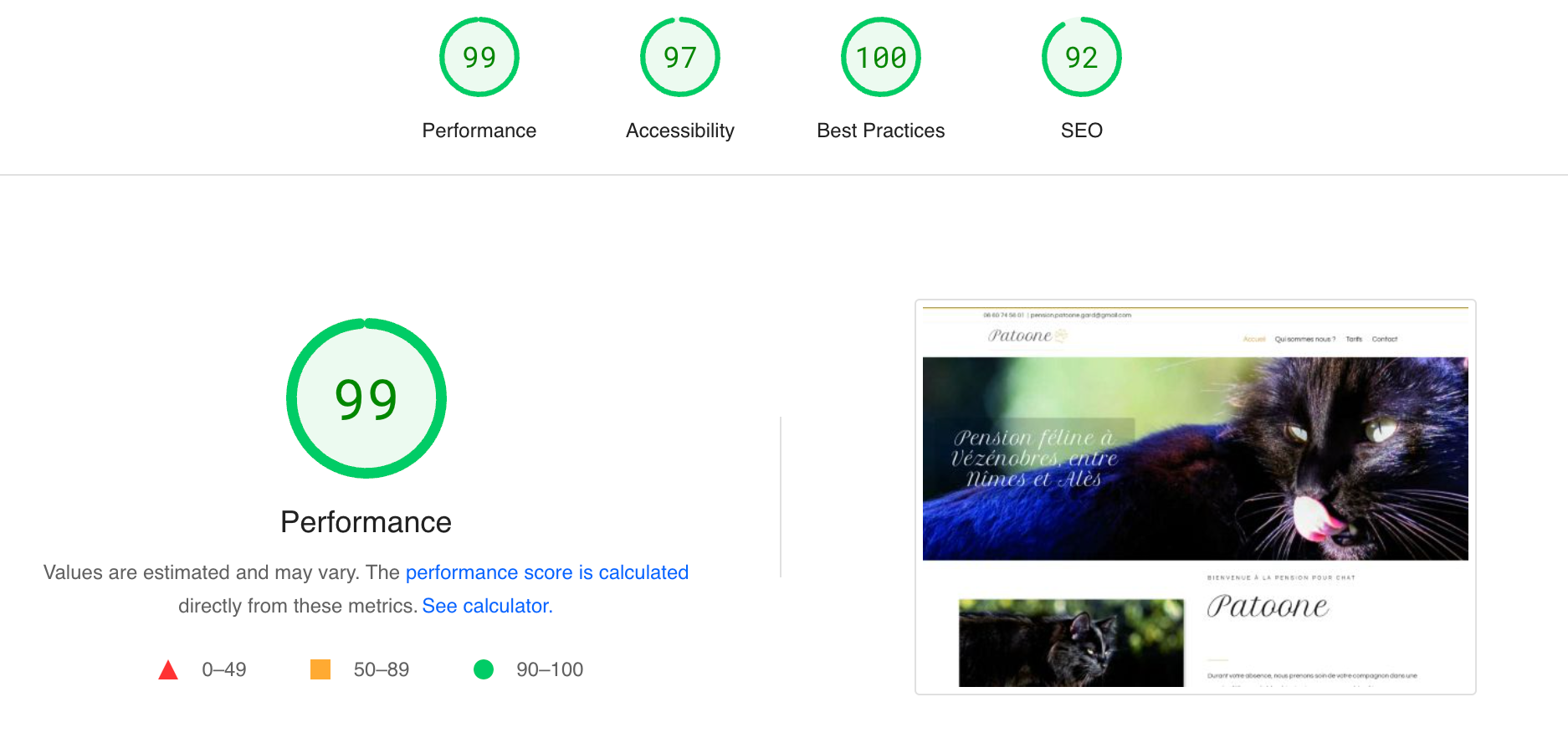Click the red triangle fail legend icon

coord(168,669)
